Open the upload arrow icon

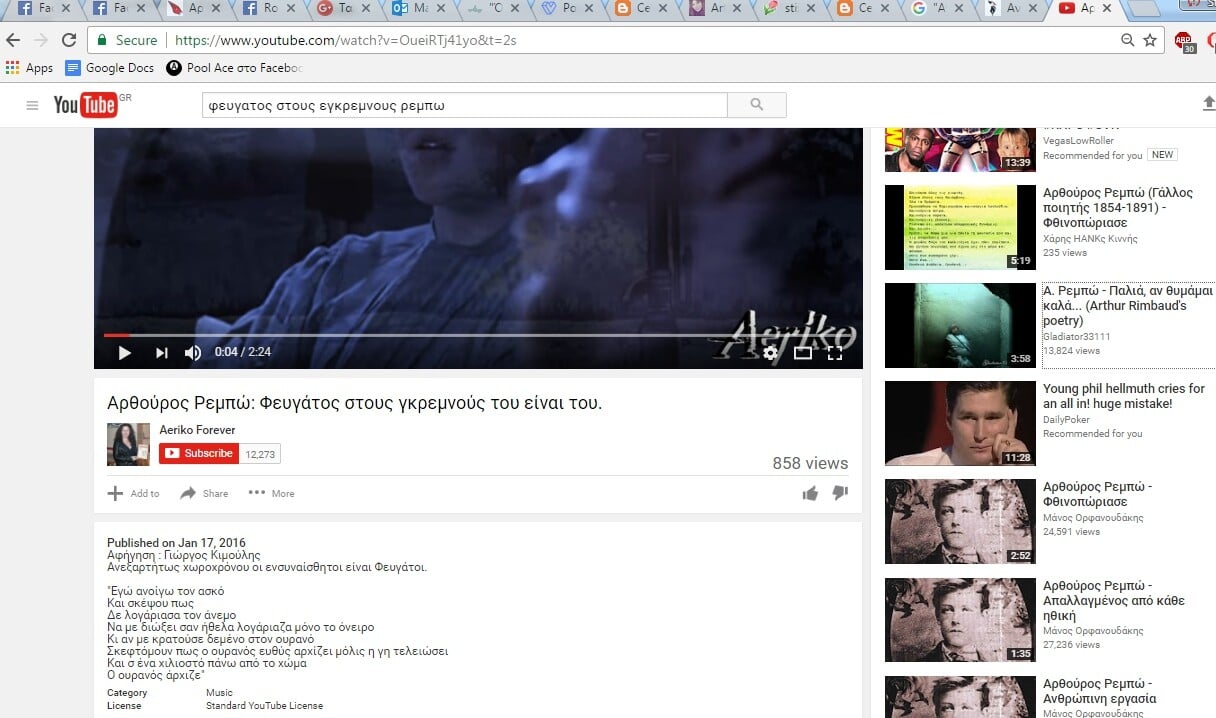tap(1207, 104)
